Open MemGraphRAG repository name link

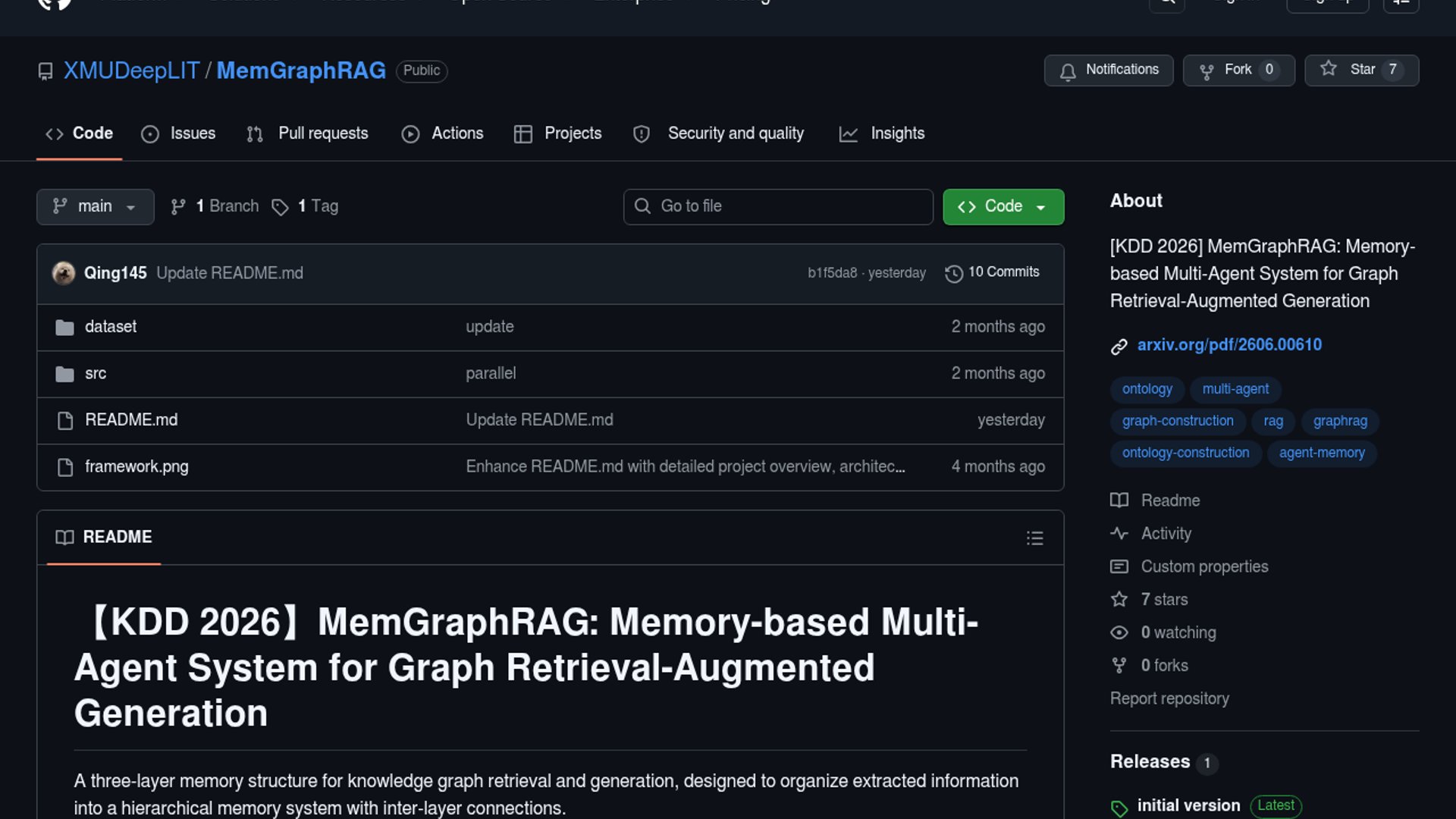(301, 71)
